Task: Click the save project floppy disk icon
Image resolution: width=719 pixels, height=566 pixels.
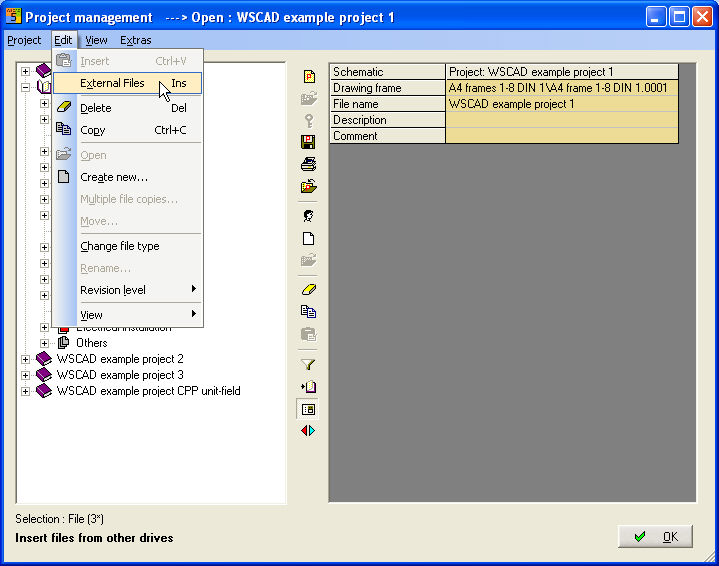Action: click(x=308, y=142)
